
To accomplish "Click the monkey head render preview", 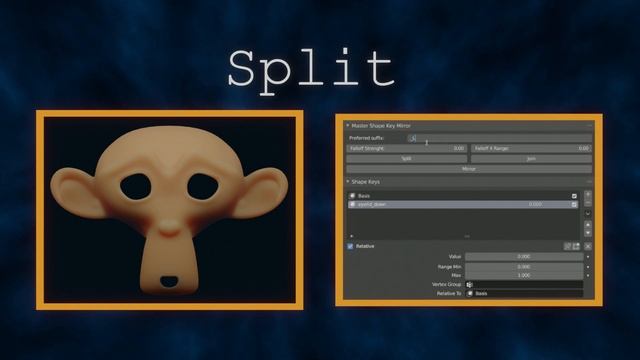I will pyautogui.click(x=170, y=210).
